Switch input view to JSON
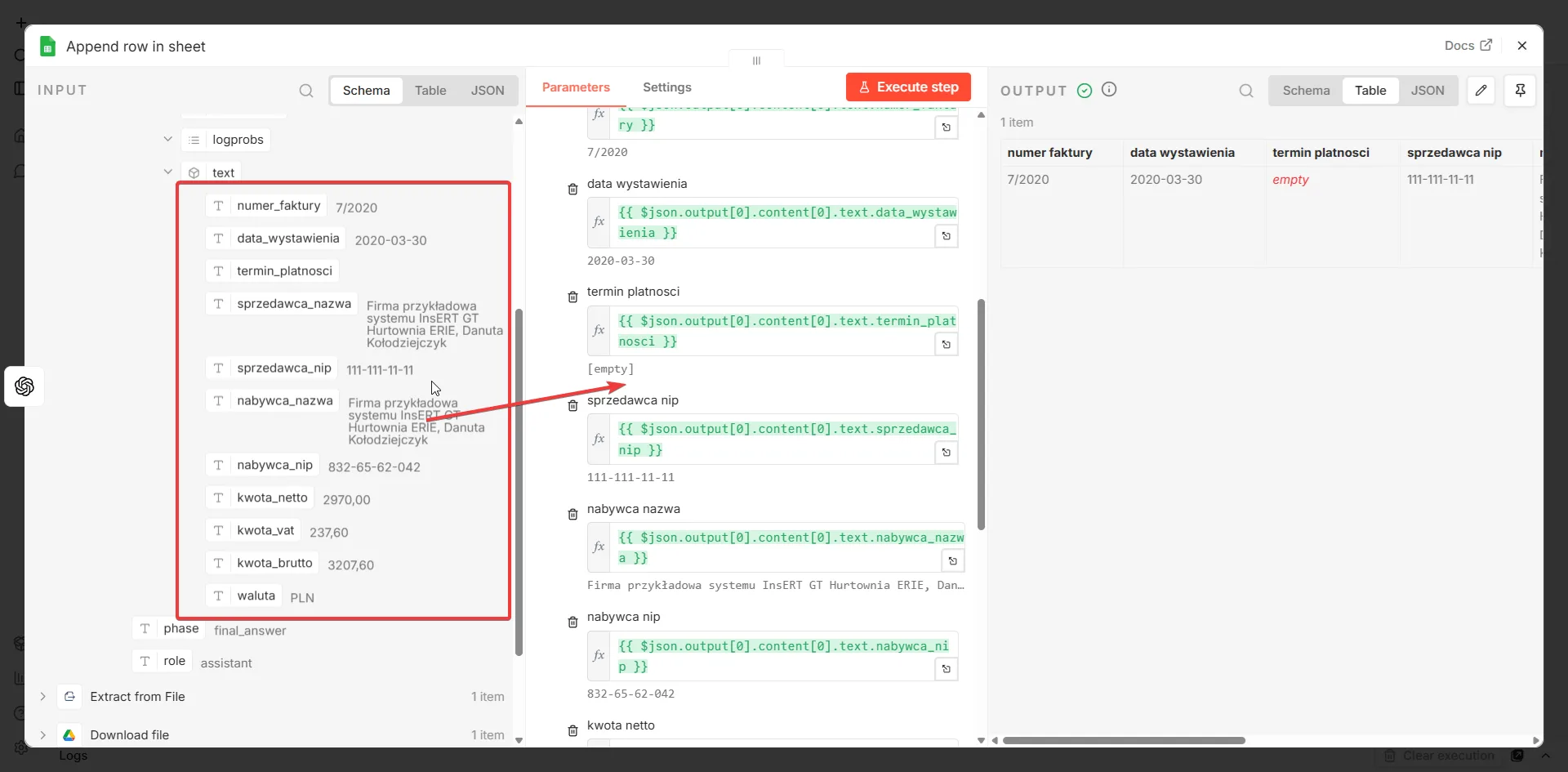Image resolution: width=1568 pixels, height=772 pixels. coord(488,91)
